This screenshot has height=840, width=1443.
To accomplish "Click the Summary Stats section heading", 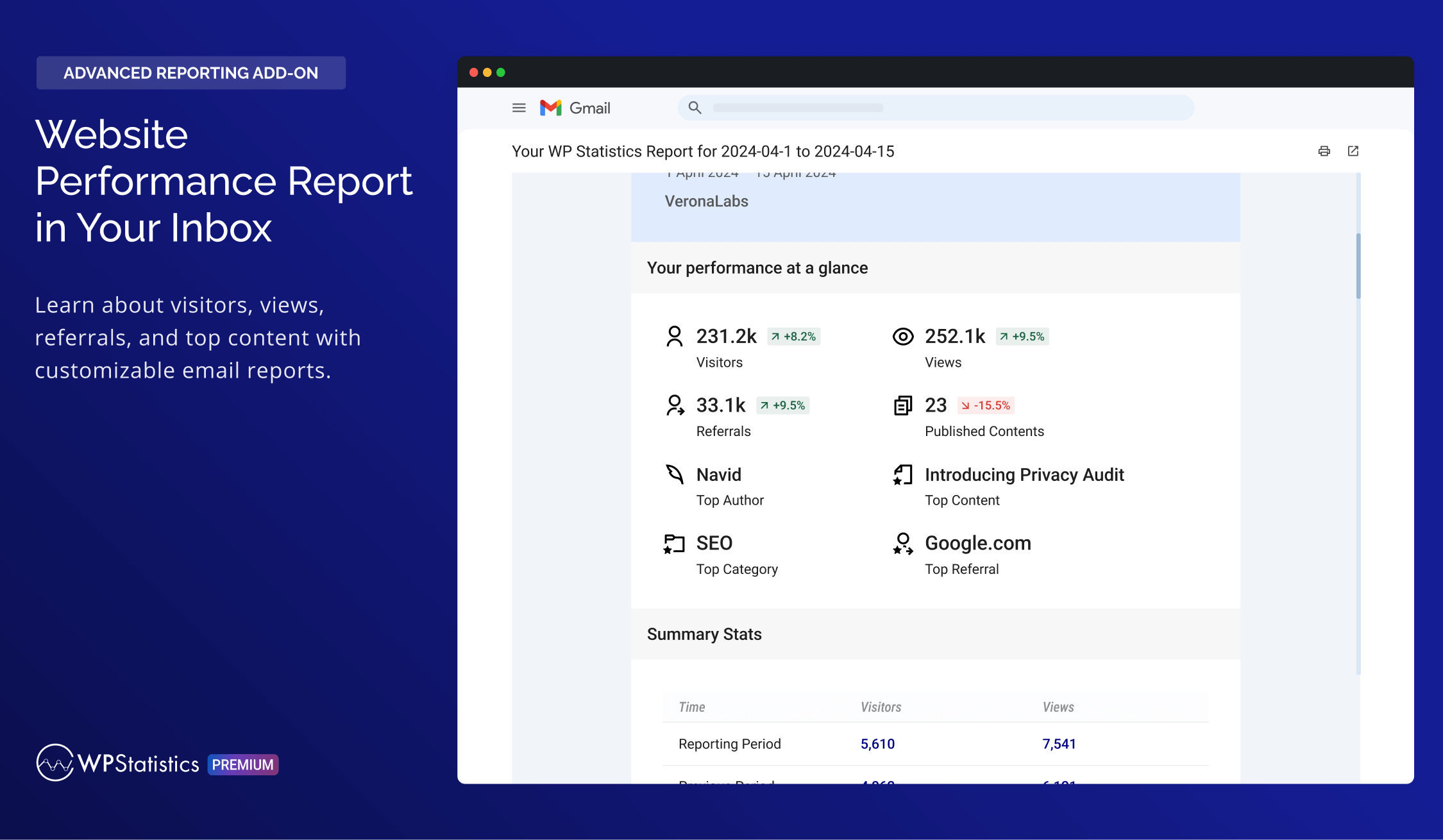I will [x=704, y=634].
